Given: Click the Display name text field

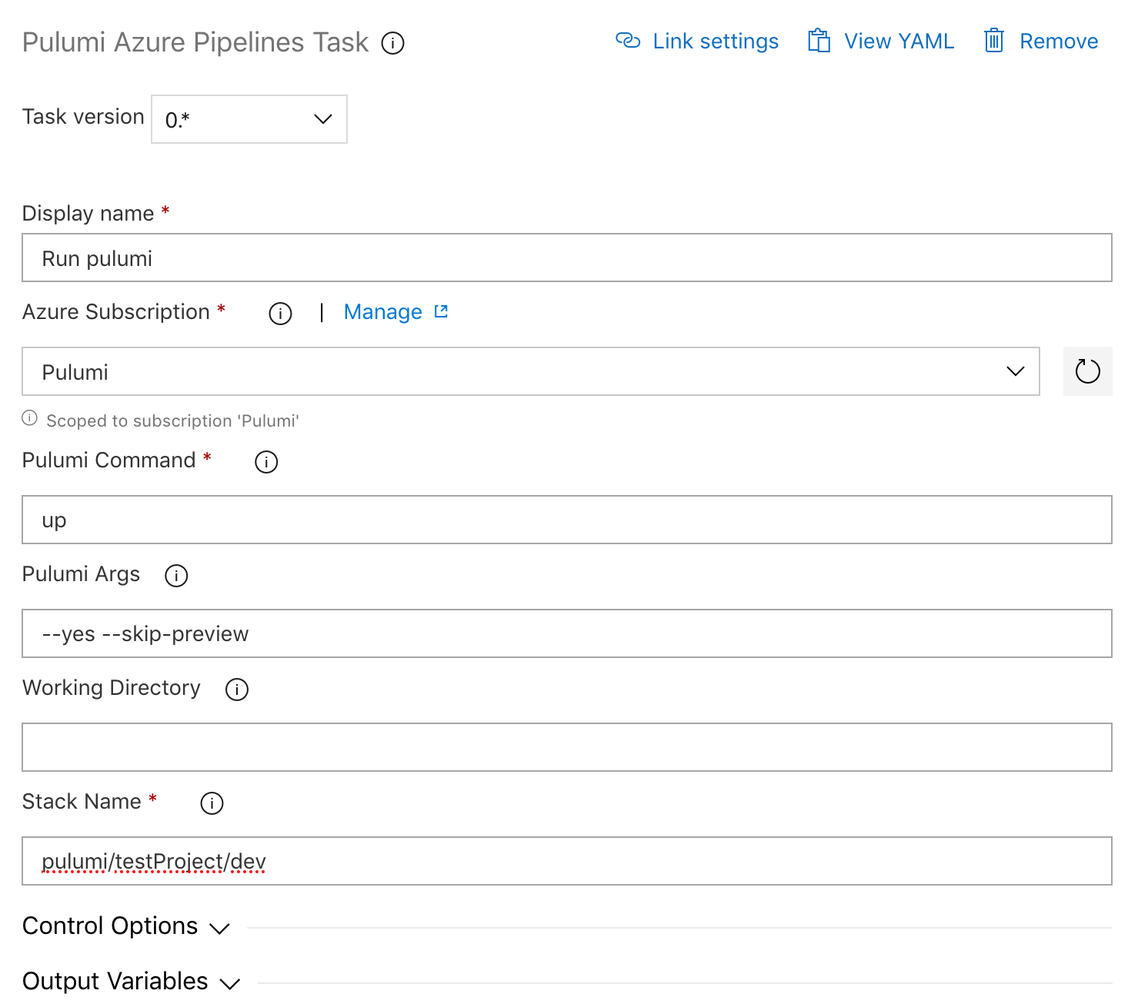Looking at the screenshot, I should (566, 258).
